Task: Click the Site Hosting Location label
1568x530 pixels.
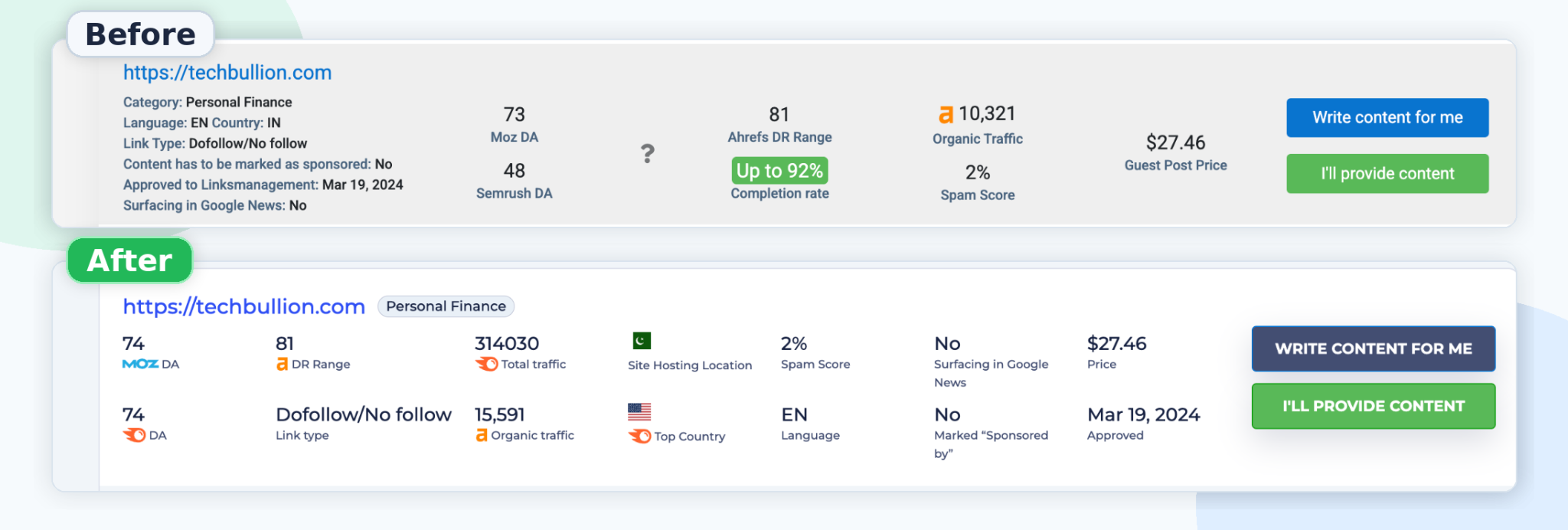Action: tap(690, 365)
